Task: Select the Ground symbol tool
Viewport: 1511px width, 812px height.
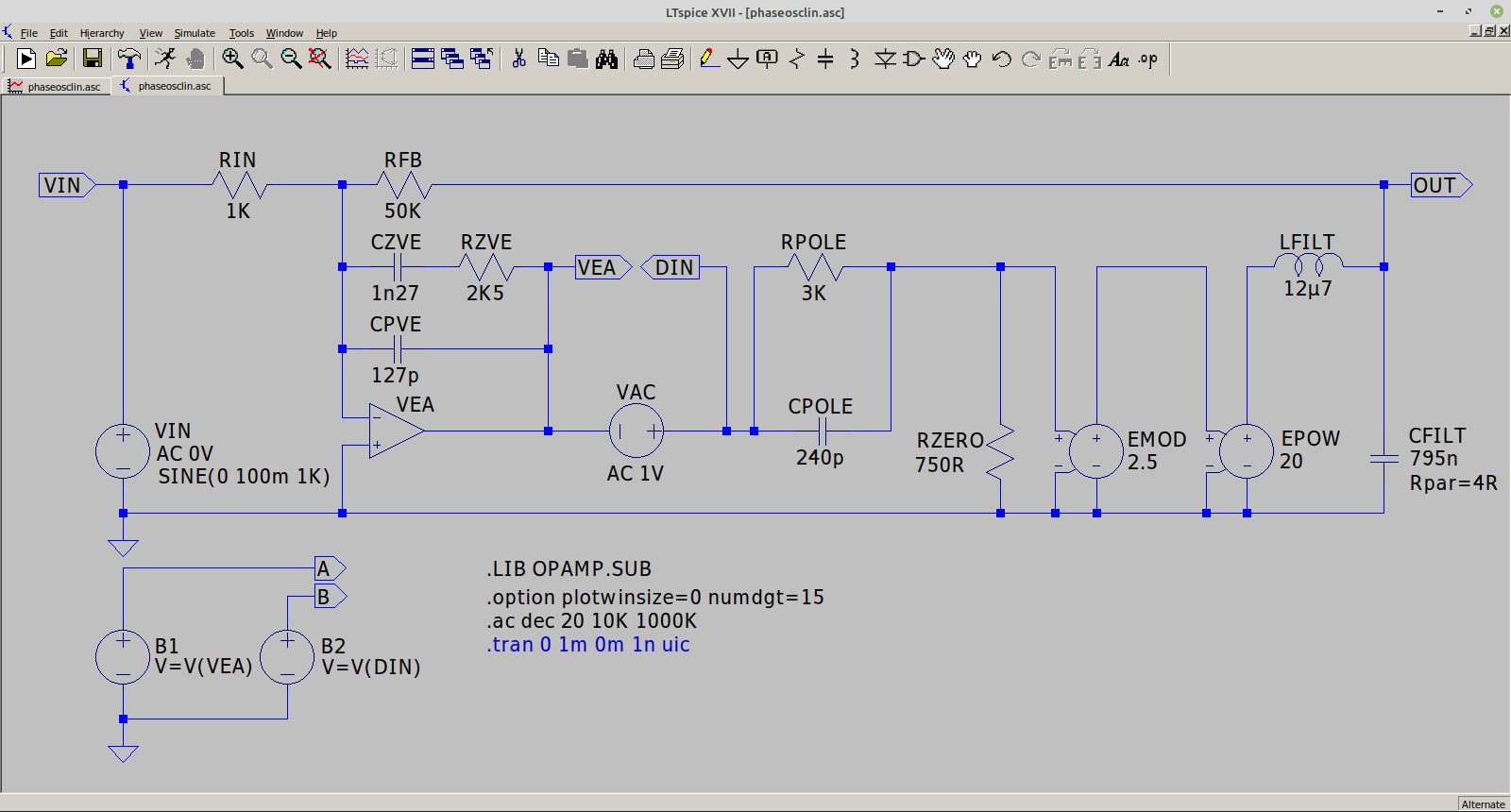Action: pos(739,59)
